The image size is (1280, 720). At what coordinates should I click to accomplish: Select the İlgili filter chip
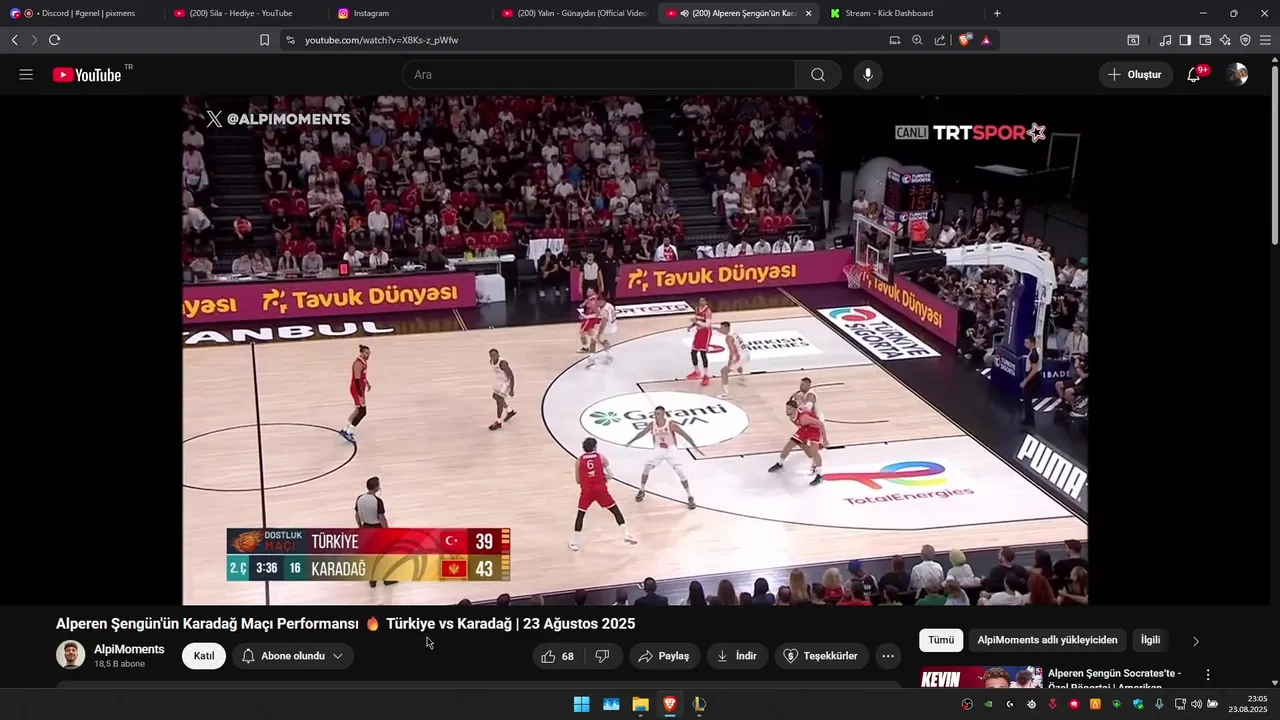point(1150,640)
